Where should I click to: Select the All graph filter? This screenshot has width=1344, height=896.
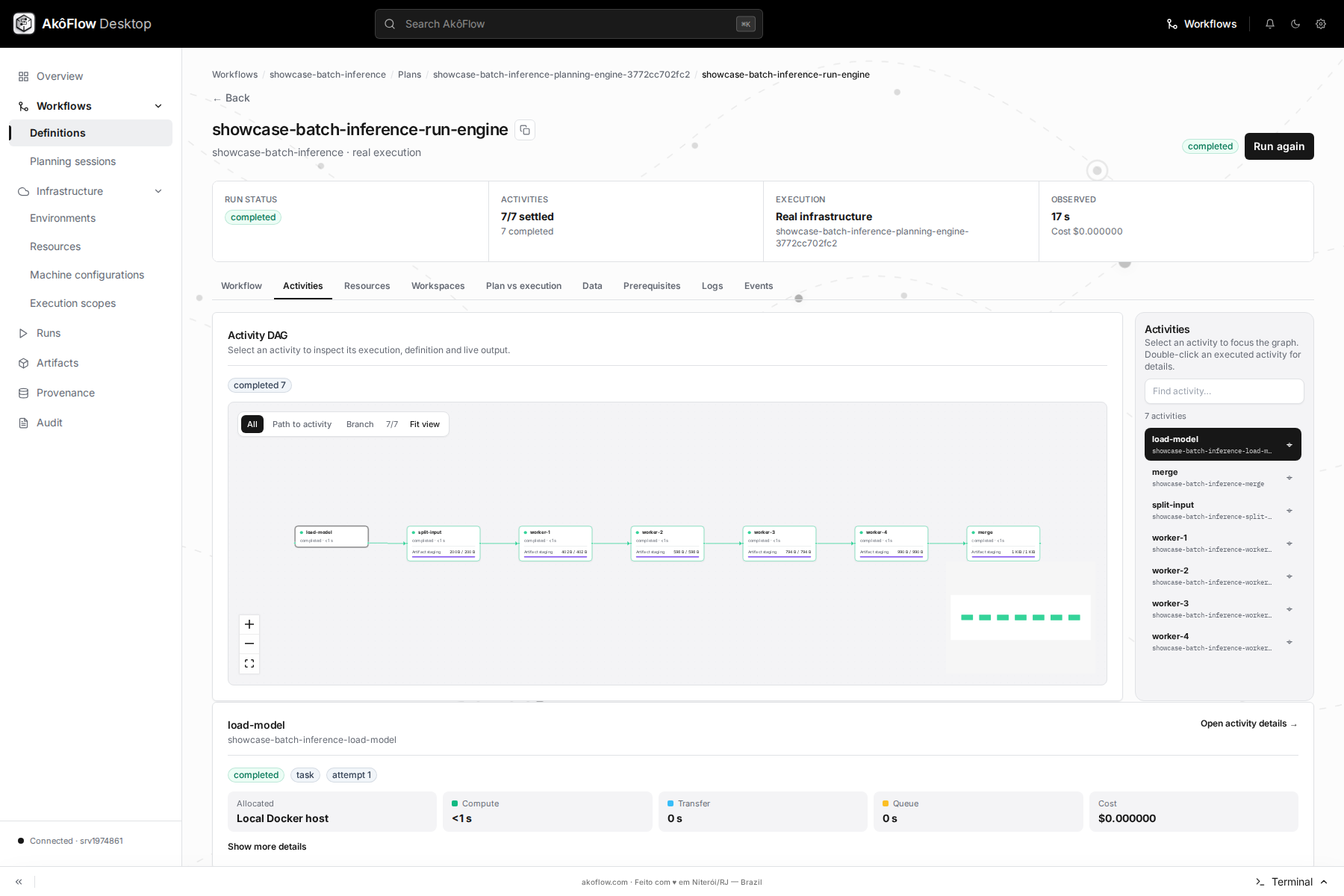click(x=252, y=424)
